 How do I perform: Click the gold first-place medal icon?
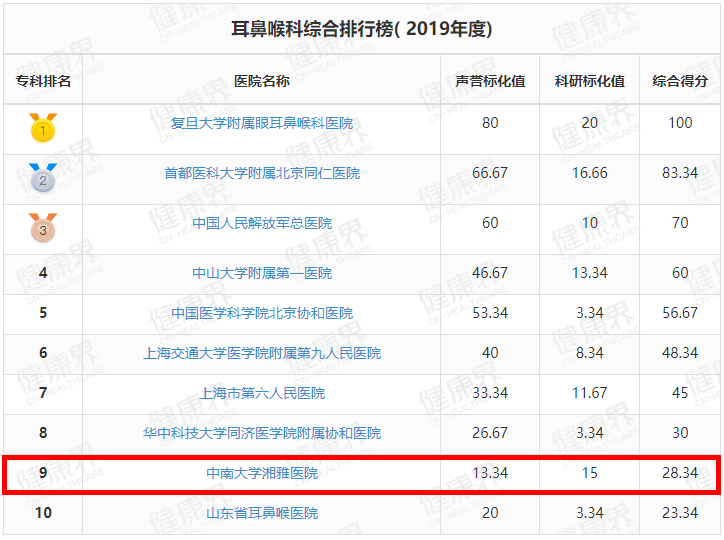coord(42,127)
